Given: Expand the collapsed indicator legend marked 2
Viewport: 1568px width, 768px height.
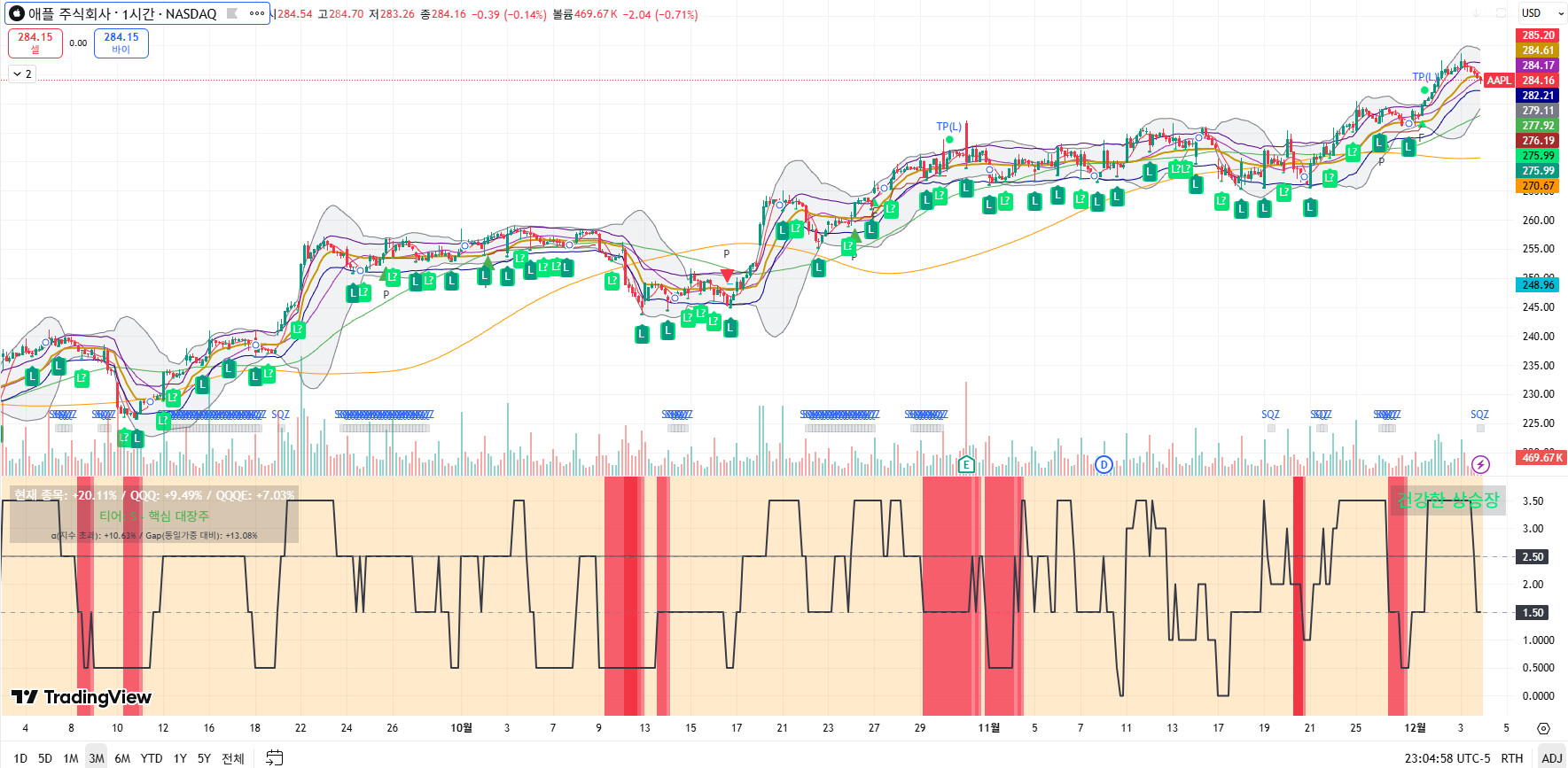Looking at the screenshot, I should tap(22, 74).
